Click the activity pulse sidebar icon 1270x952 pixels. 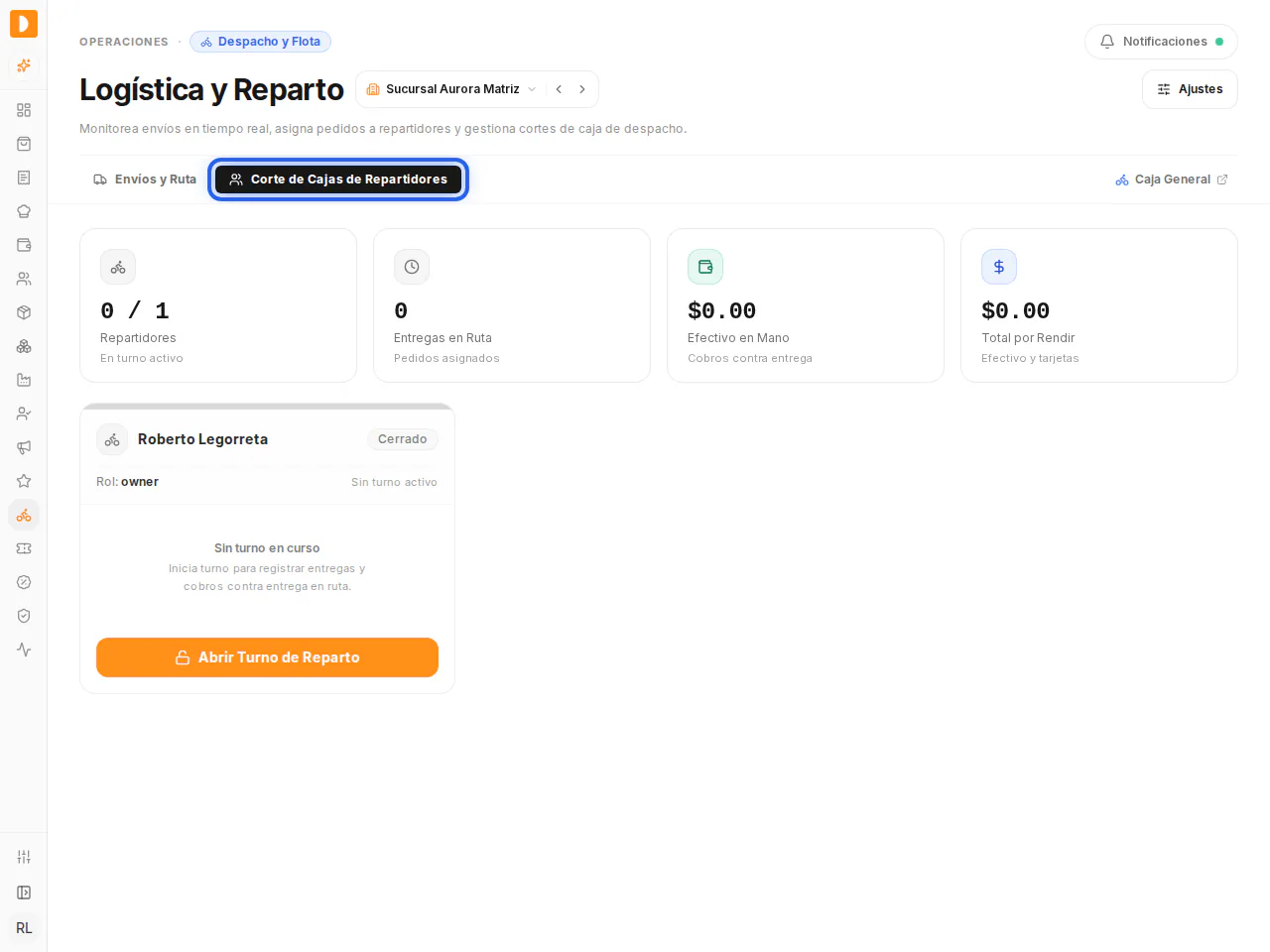[24, 650]
